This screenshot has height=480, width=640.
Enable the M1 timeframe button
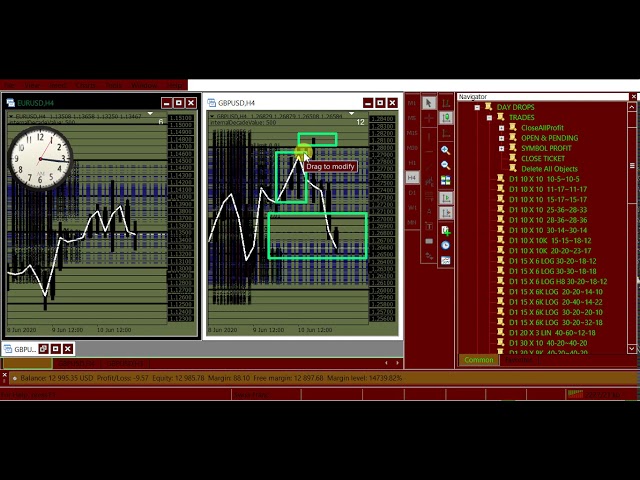tap(412, 102)
